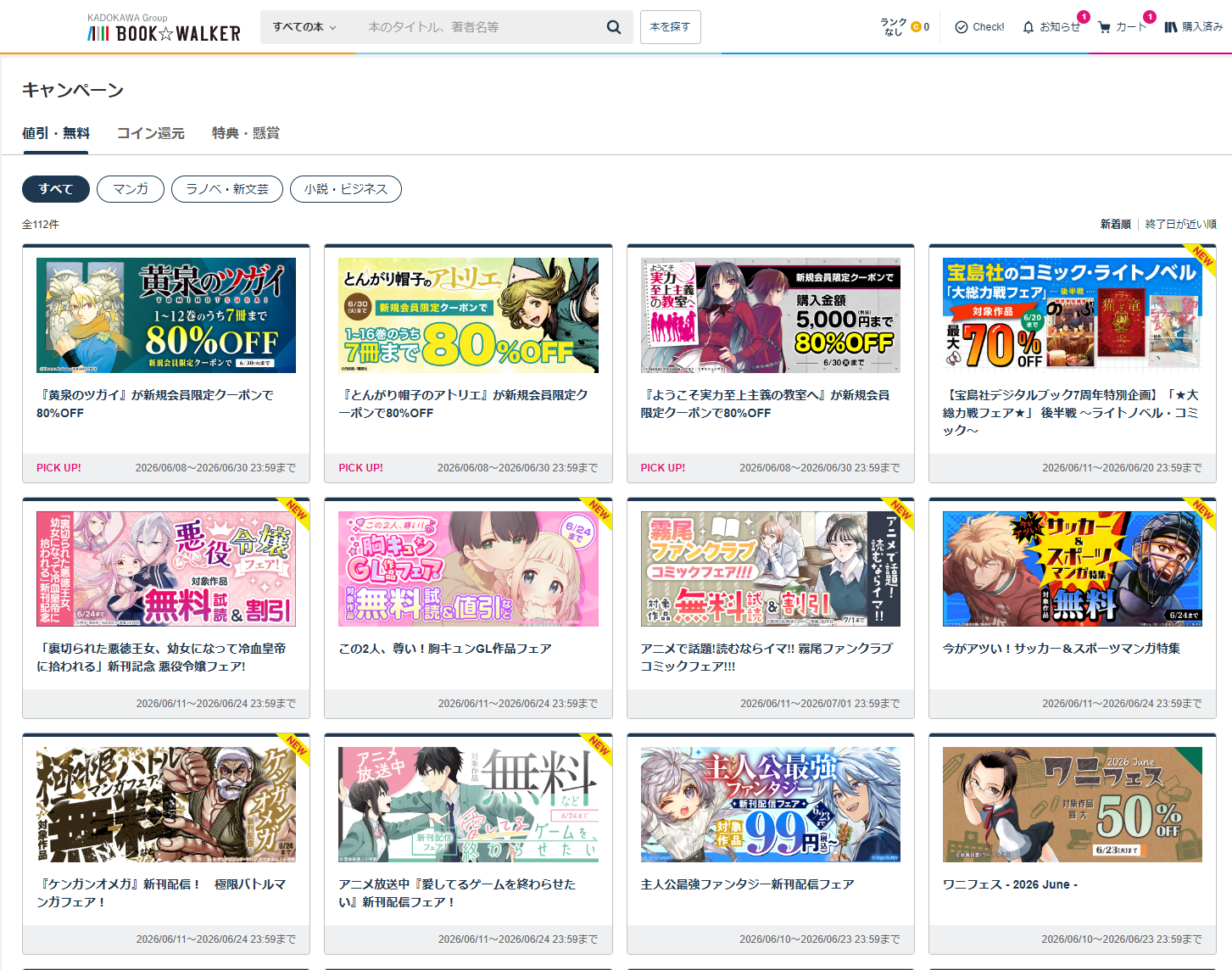The width and height of the screenshot is (1232, 970).
Task: Switch to the コイン還元 tab
Action: pos(151,133)
